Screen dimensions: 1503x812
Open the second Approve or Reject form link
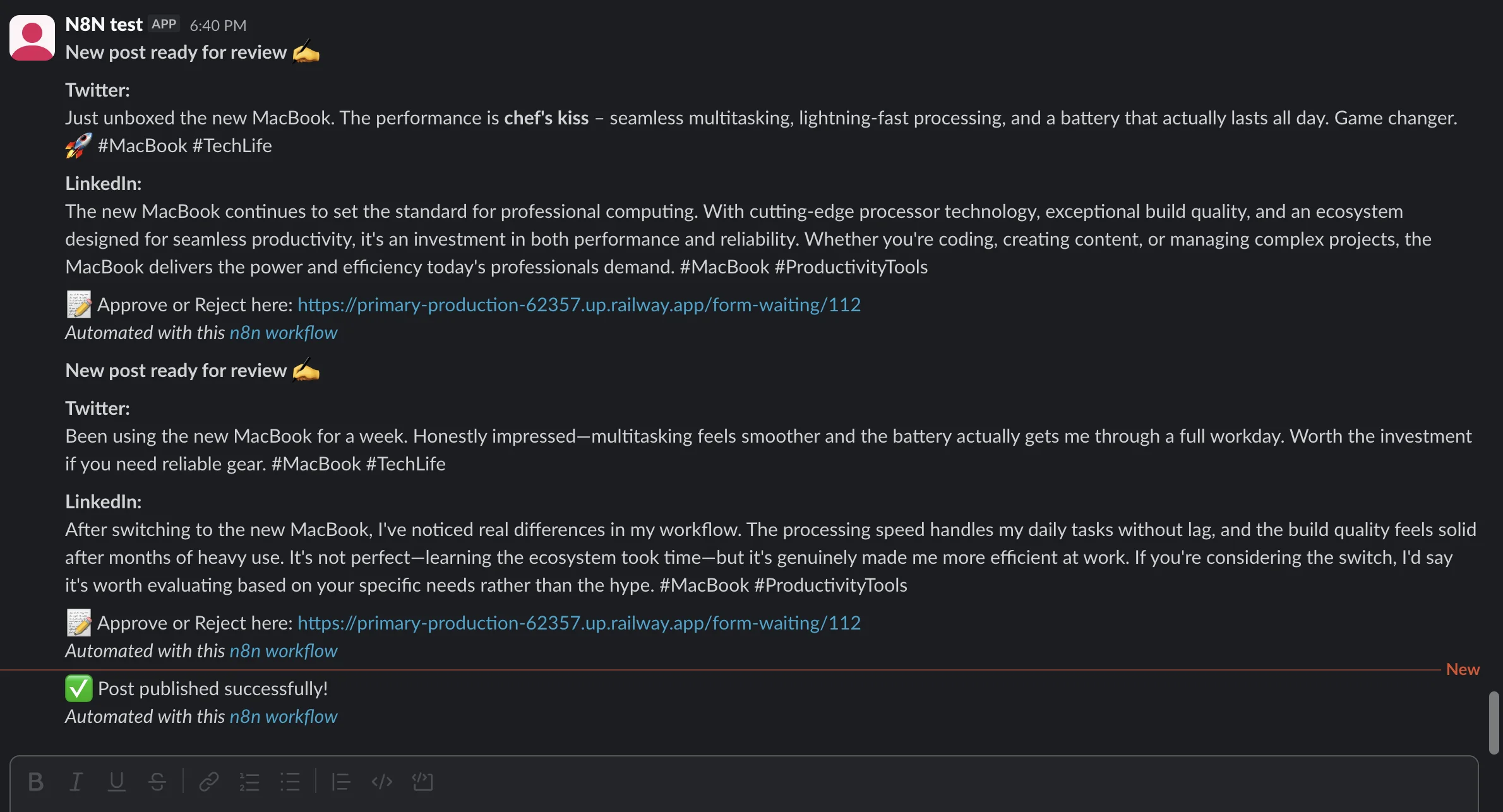[x=578, y=623]
